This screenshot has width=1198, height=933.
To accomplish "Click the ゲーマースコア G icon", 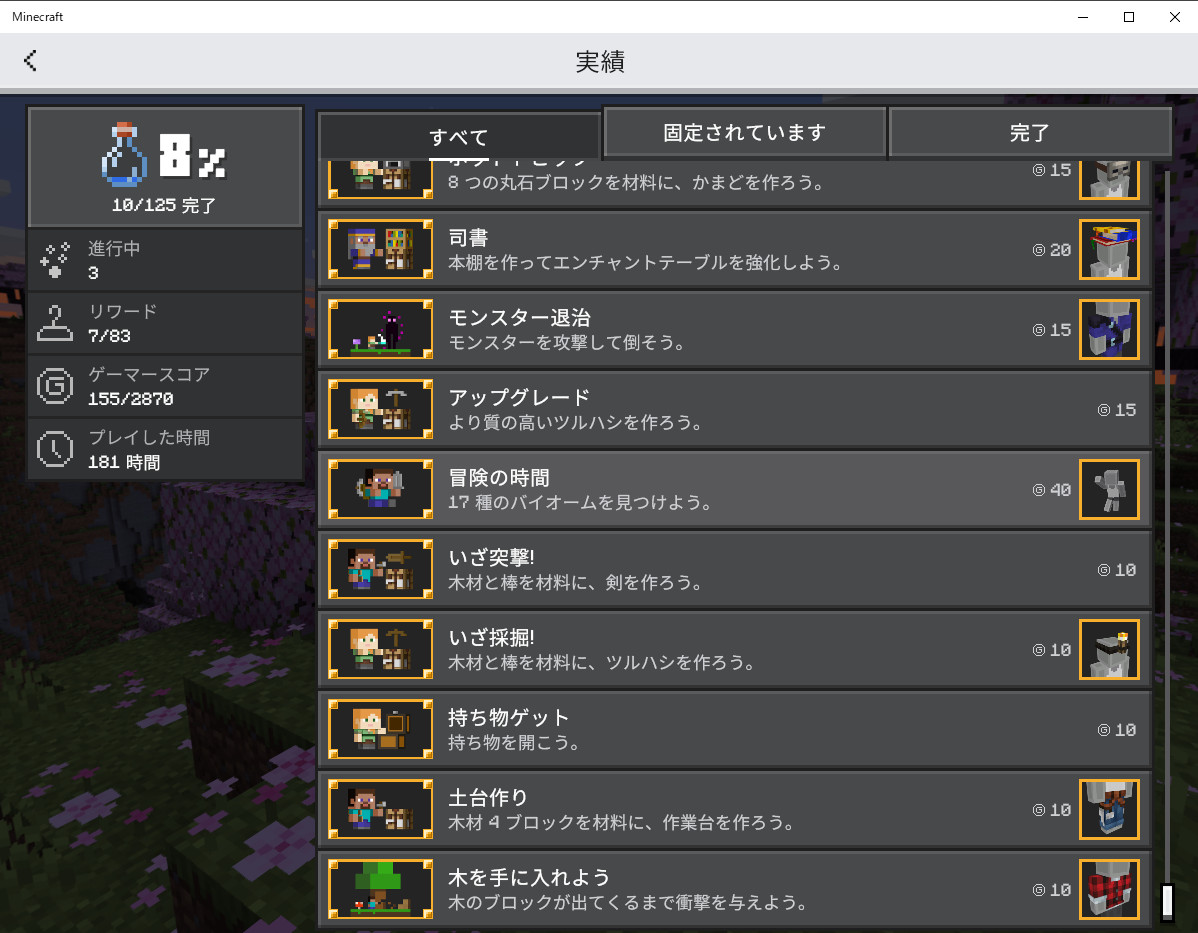I will pos(55,386).
